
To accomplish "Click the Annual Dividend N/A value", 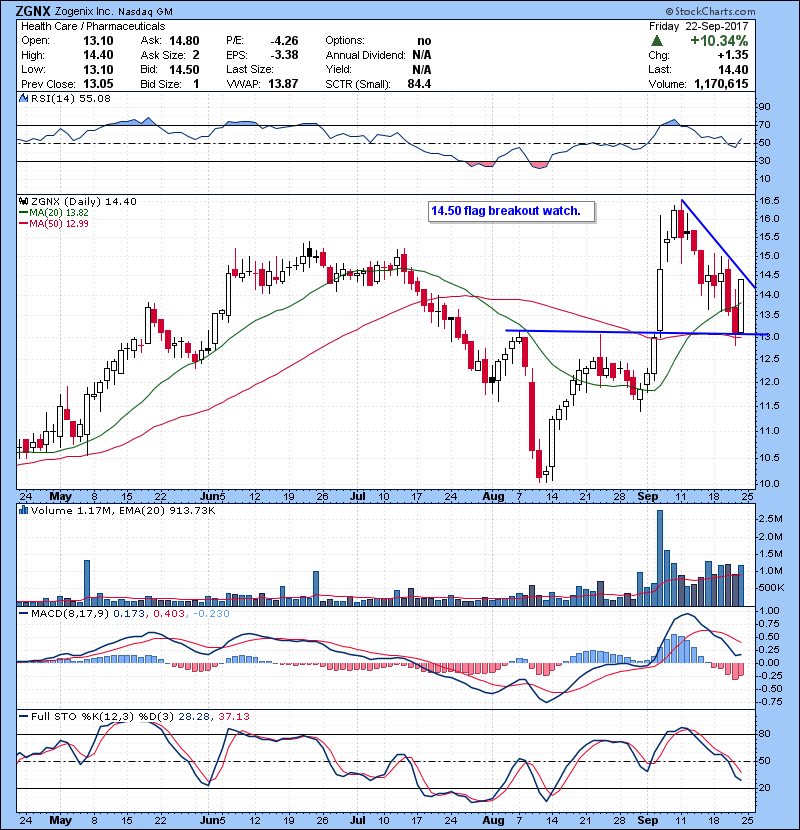I will [421, 55].
